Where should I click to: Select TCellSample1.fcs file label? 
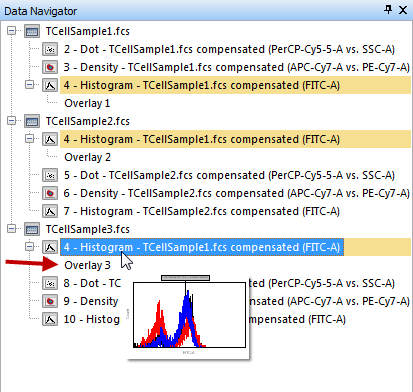[x=88, y=31]
